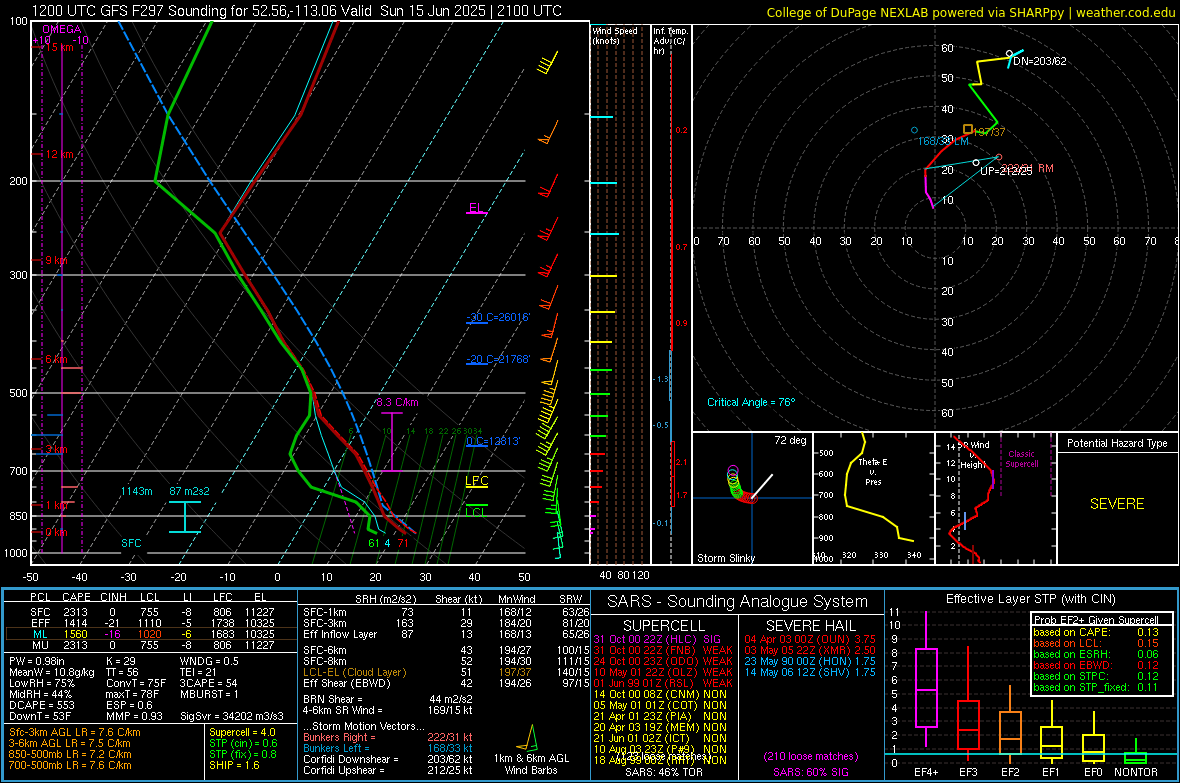Image resolution: width=1180 pixels, height=783 pixels.
Task: Select the highlighted ML parcel row
Action: pyautogui.click(x=151, y=634)
